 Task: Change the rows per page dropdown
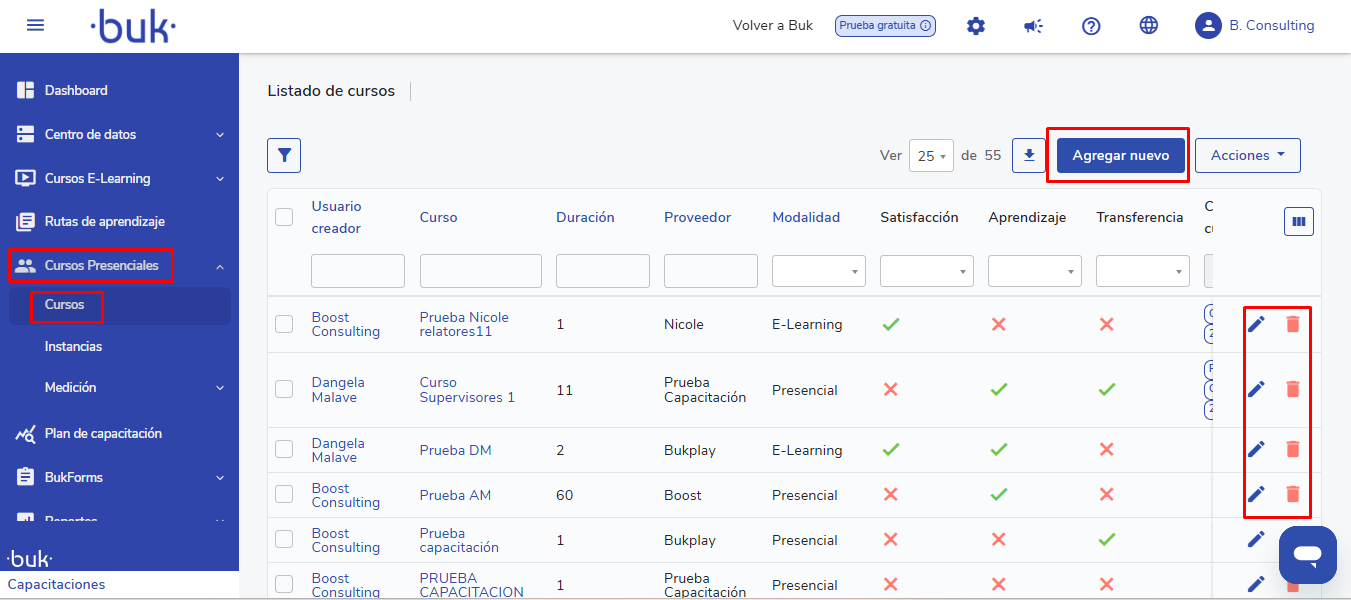pos(930,156)
